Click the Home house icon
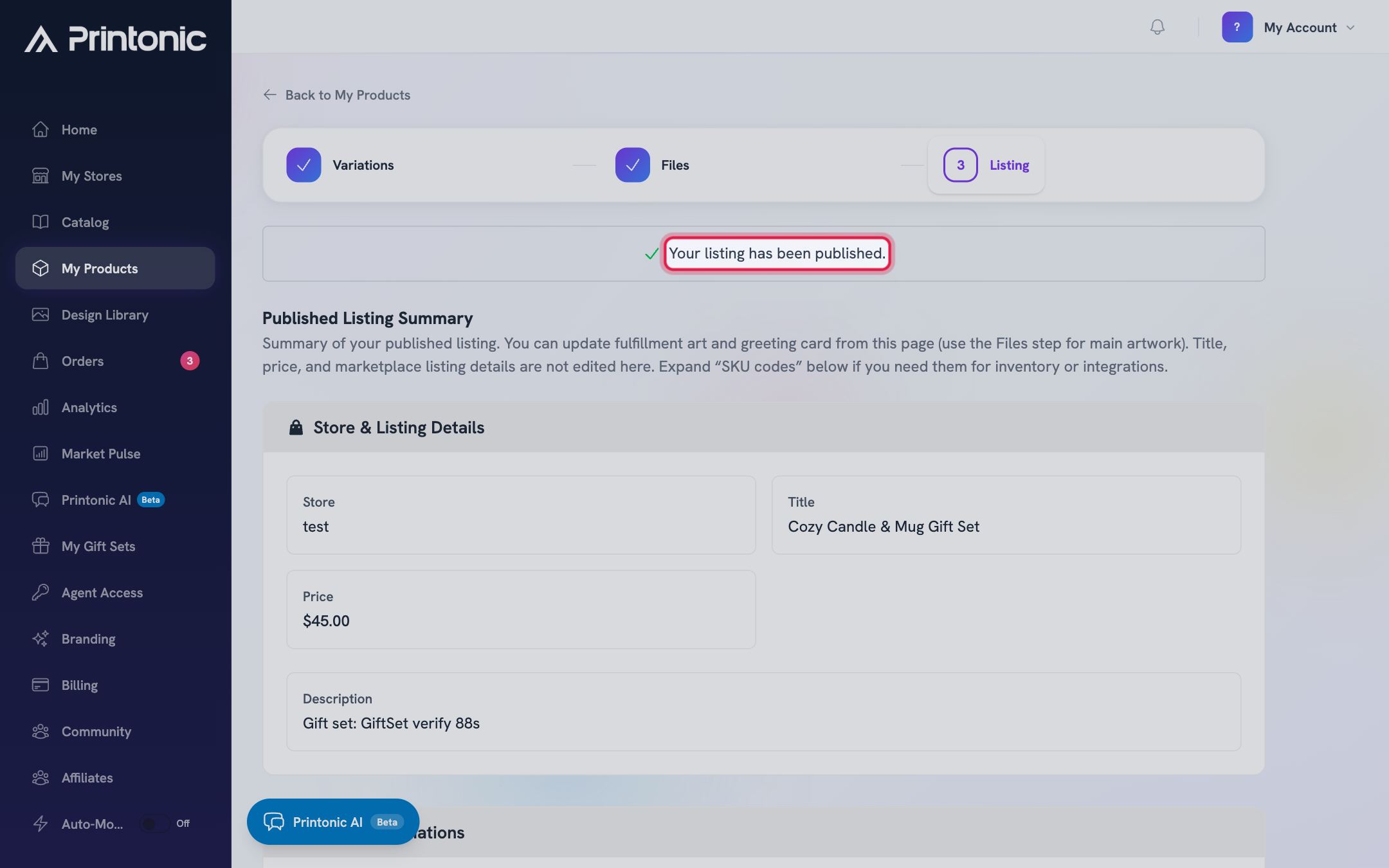Viewport: 1389px width, 868px height. point(41,129)
